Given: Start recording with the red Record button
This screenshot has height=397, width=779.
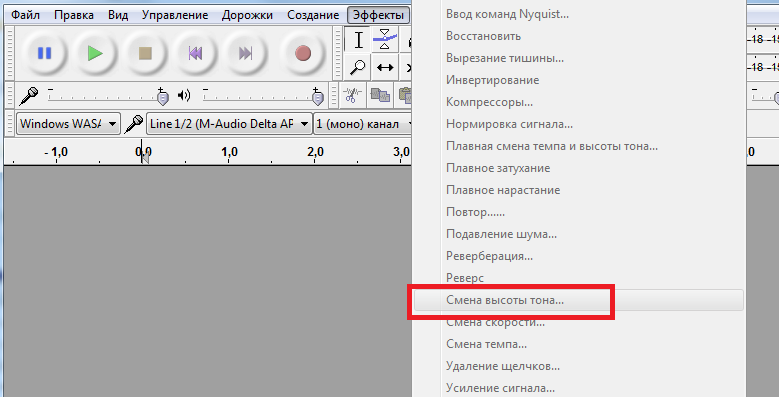Looking at the screenshot, I should (x=303, y=53).
